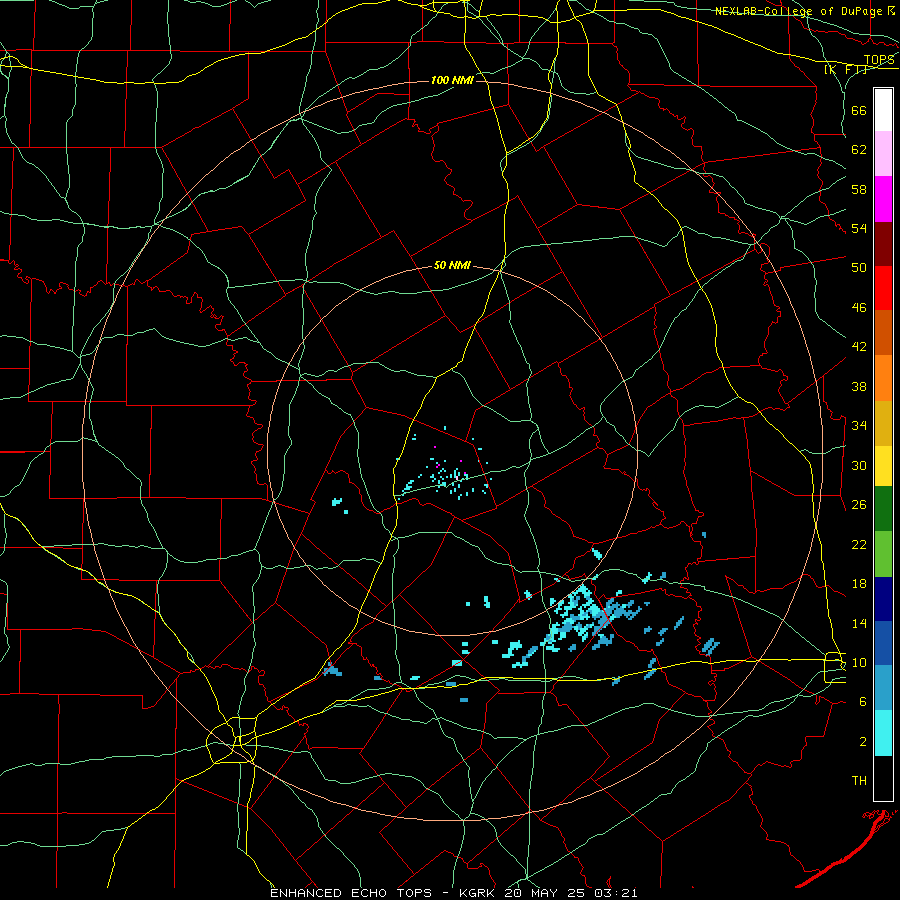Click the light blue 6 kft legend swatch
The width and height of the screenshot is (900, 900).
[883, 688]
